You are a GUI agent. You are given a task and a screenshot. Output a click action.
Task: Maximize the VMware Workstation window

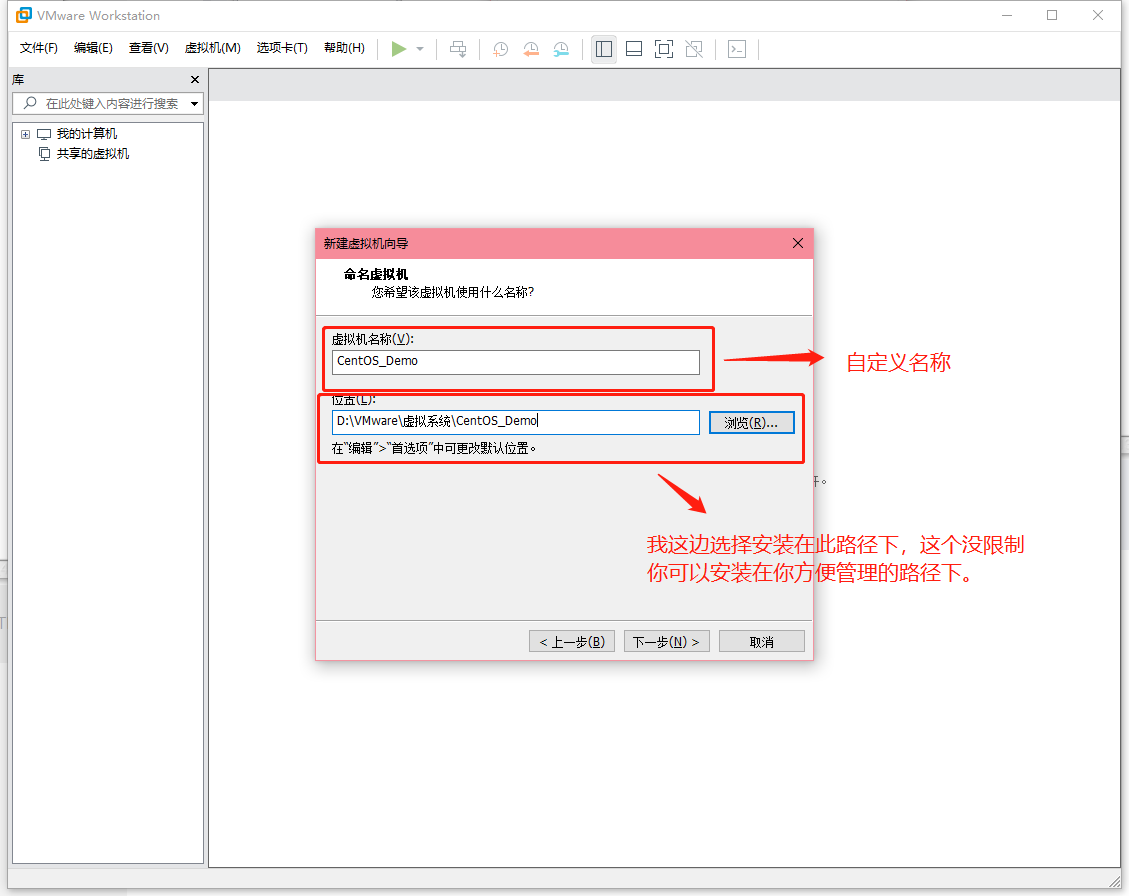(1052, 15)
